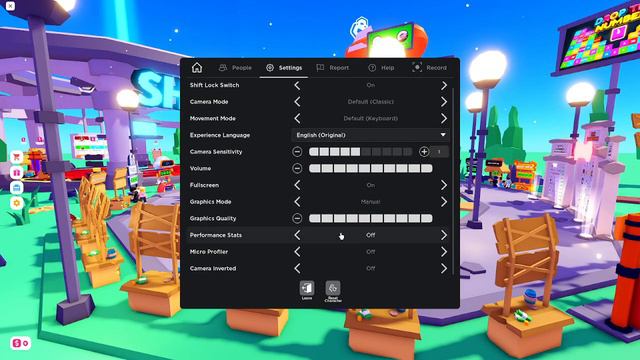Image resolution: width=640 pixels, height=360 pixels.
Task: Decrease Graphics Quality with minus button
Action: coord(297,218)
